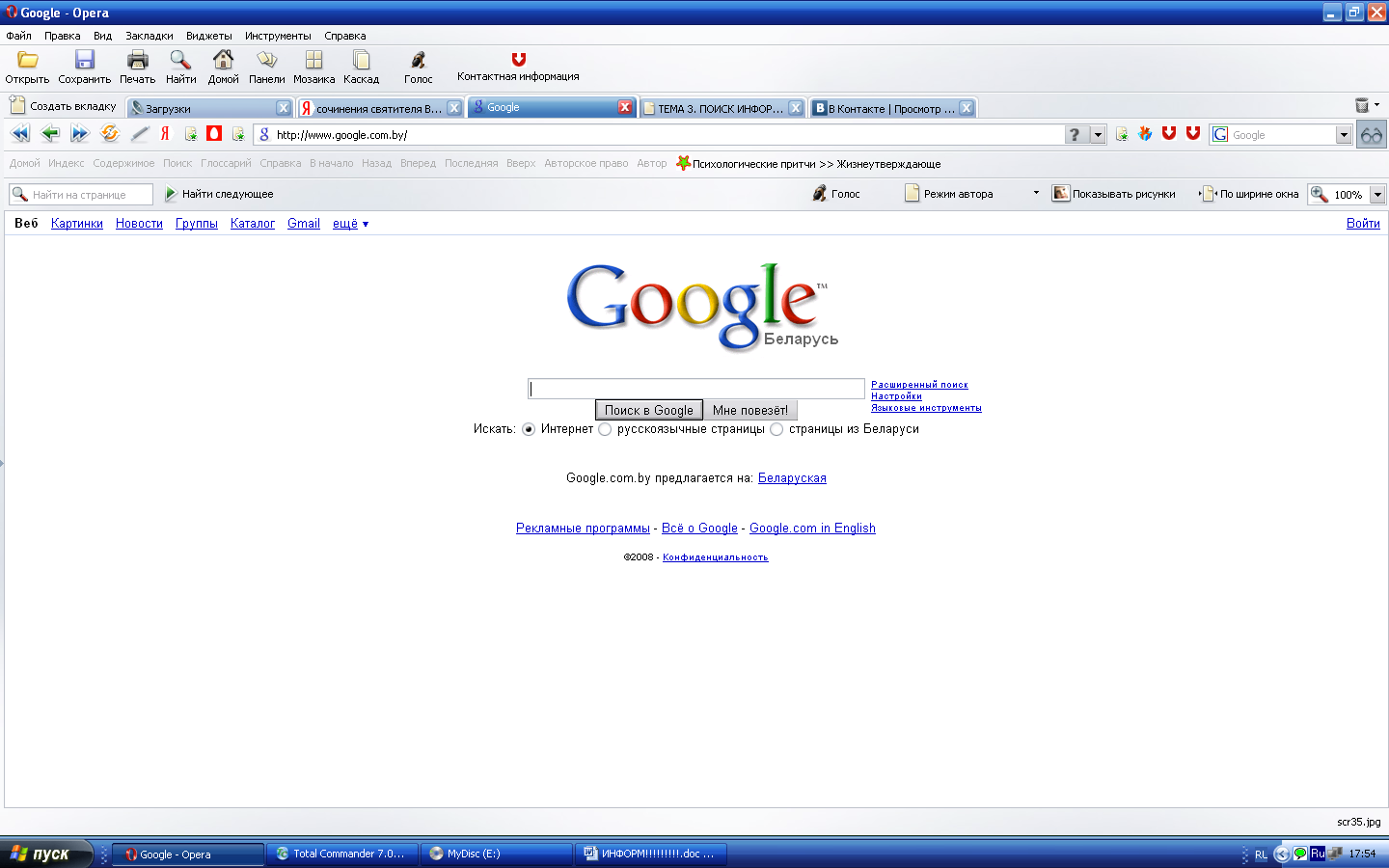Toggle Show images (Показывать рисунки)
The image size is (1389, 868).
click(x=1114, y=194)
